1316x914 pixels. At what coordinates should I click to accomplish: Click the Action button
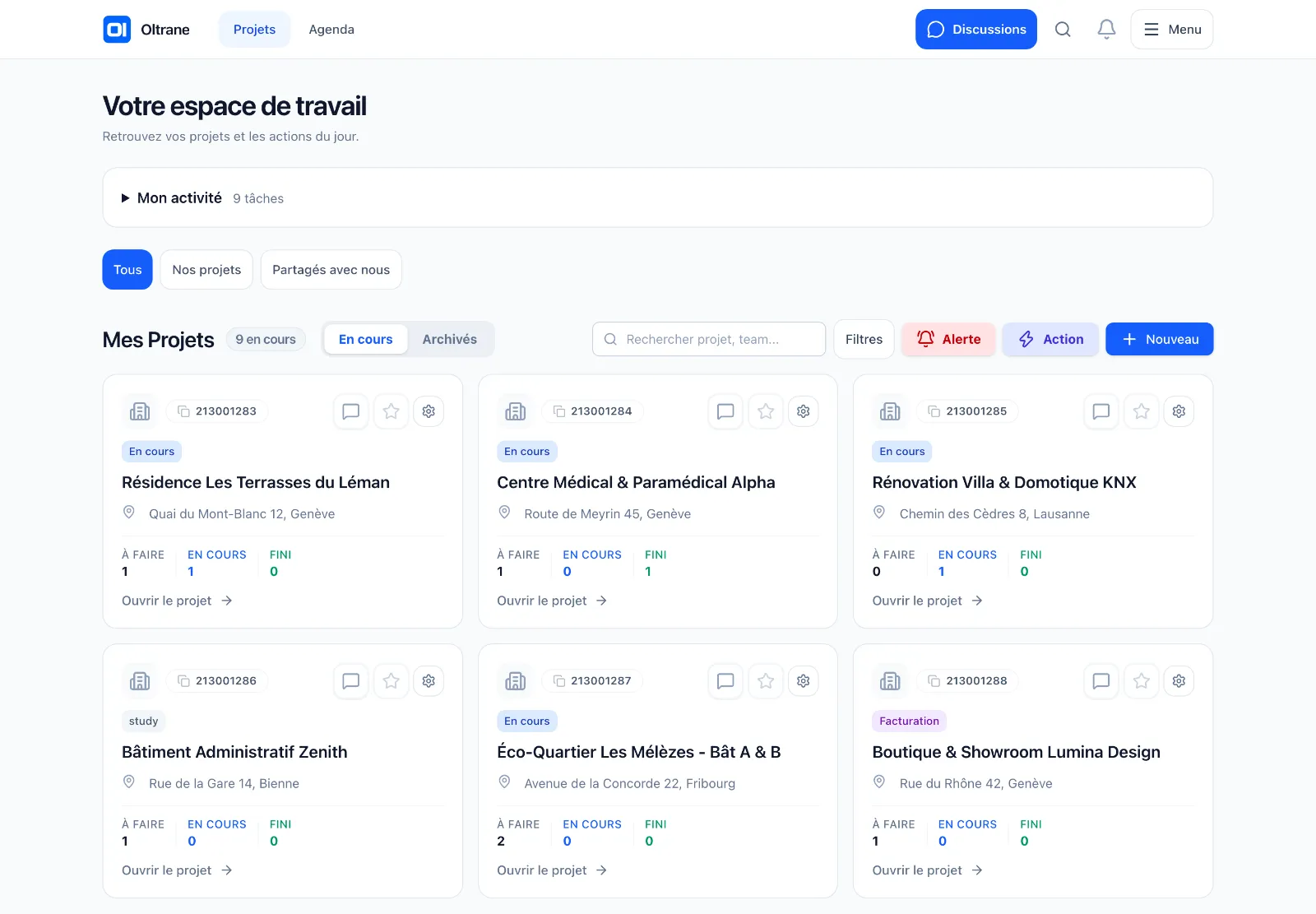pos(1050,339)
